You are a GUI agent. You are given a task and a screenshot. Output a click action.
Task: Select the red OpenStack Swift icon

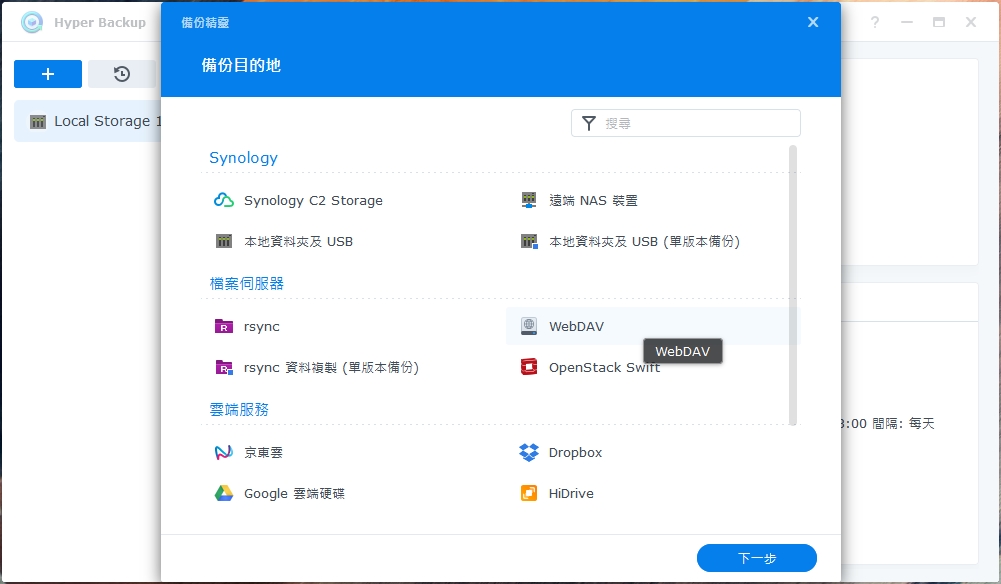[x=529, y=367]
